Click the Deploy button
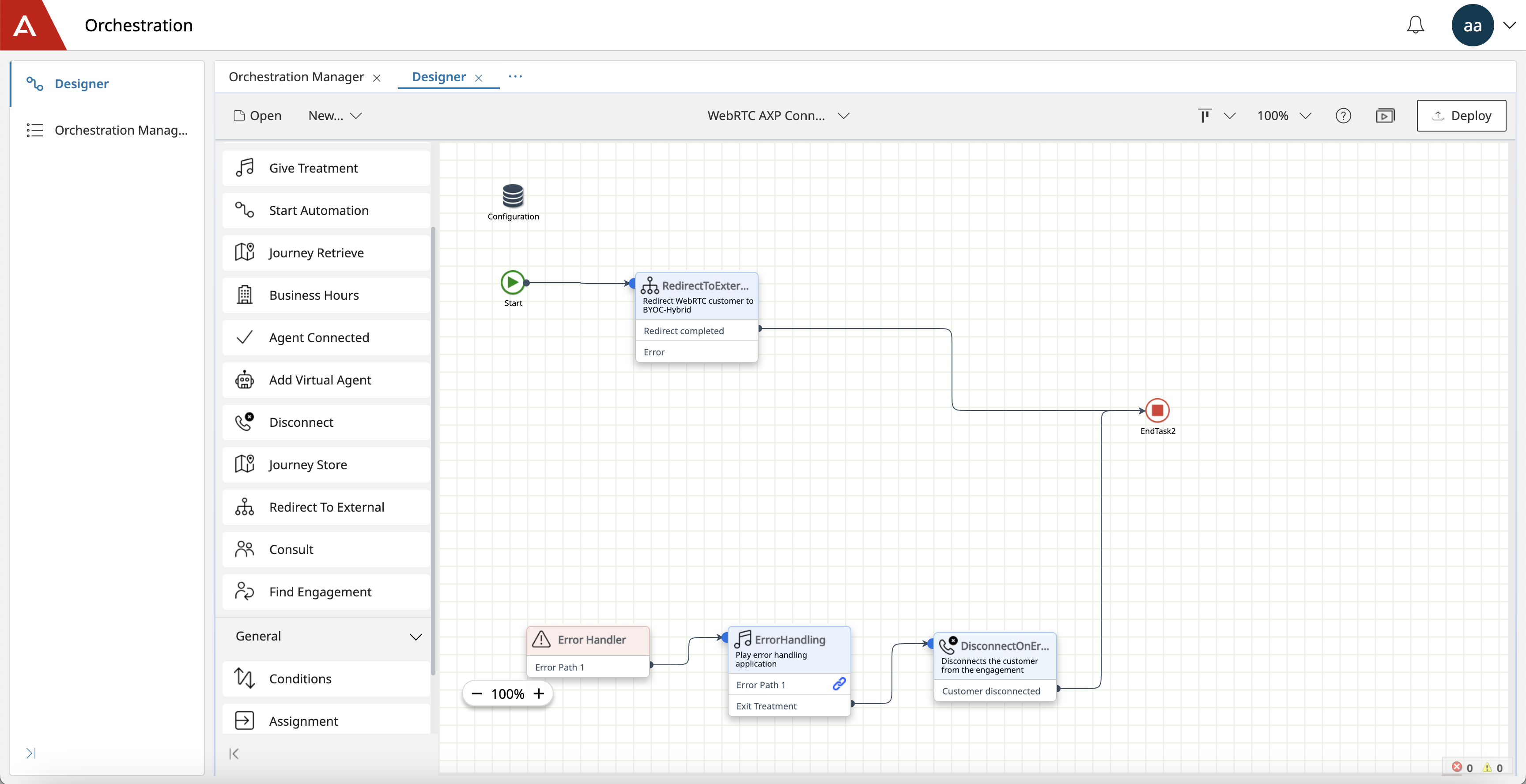Image resolution: width=1526 pixels, height=784 pixels. 1461,116
